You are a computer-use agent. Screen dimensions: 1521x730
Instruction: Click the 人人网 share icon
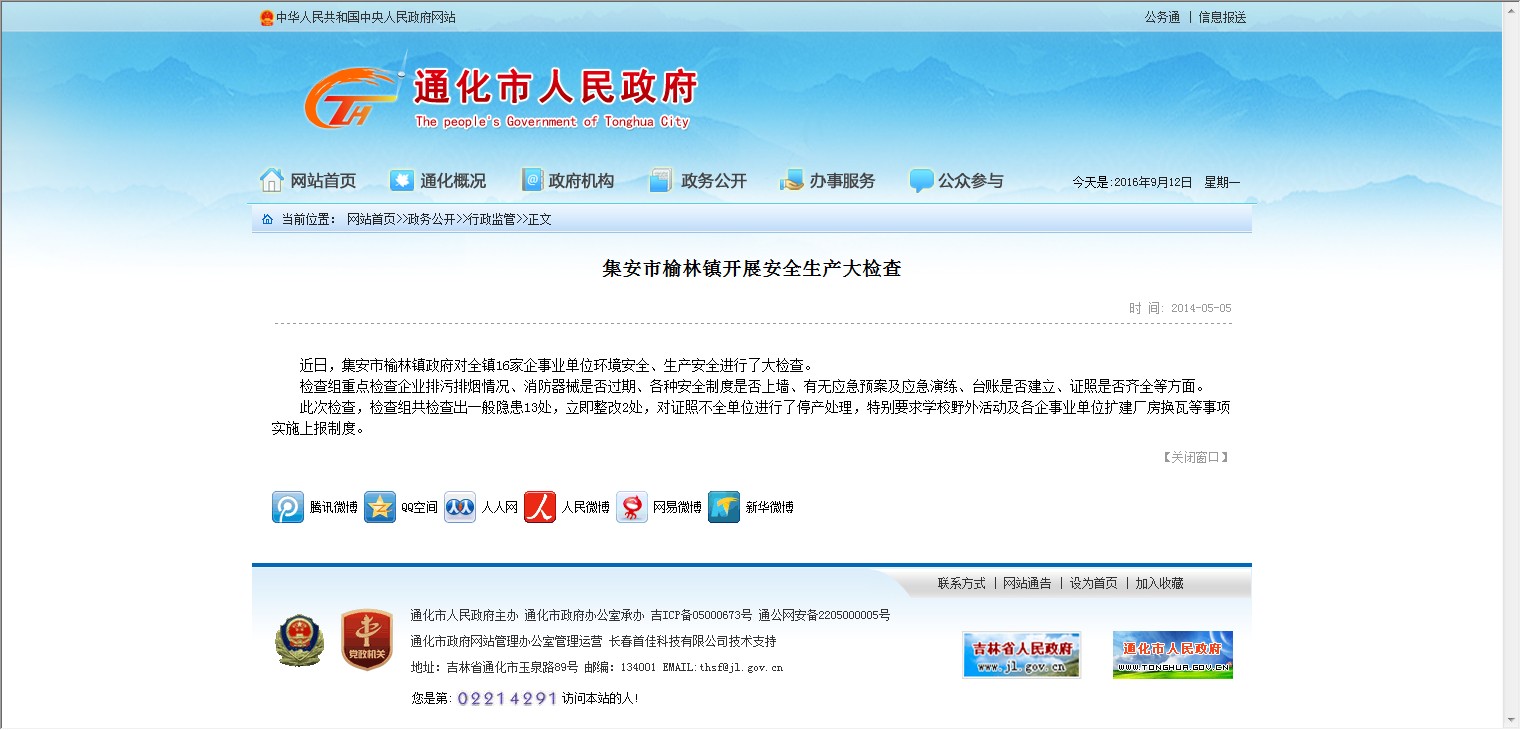click(x=460, y=507)
